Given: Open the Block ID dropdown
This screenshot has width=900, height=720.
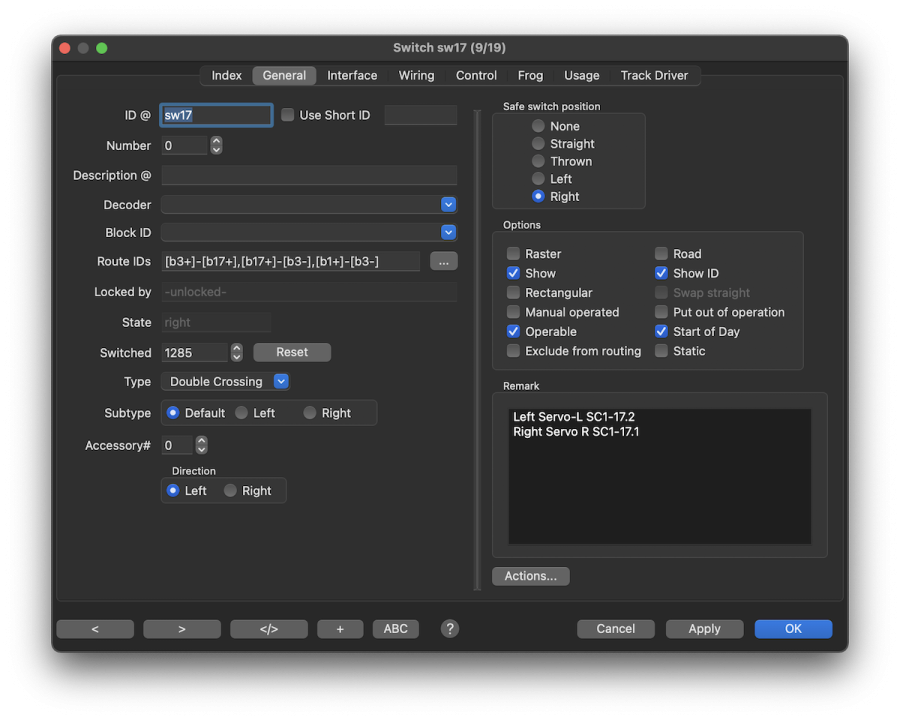Looking at the screenshot, I should [448, 232].
